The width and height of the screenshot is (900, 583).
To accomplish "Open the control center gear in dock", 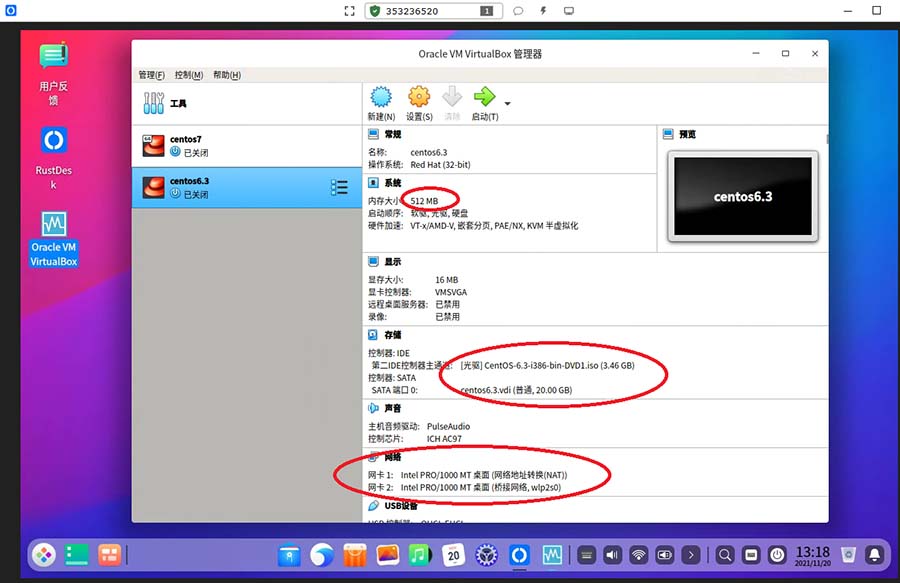I will click(x=486, y=555).
